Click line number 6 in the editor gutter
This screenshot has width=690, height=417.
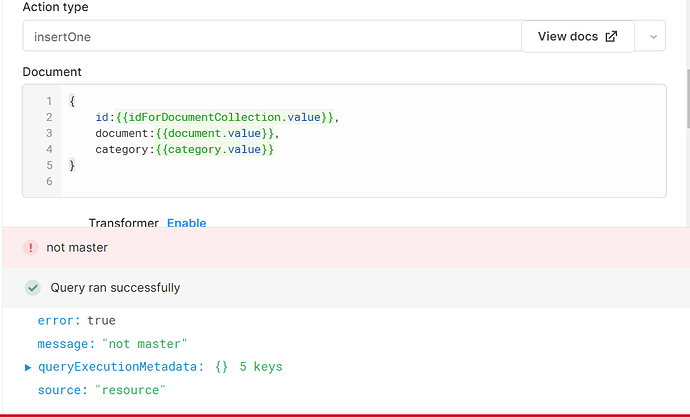pyautogui.click(x=49, y=181)
